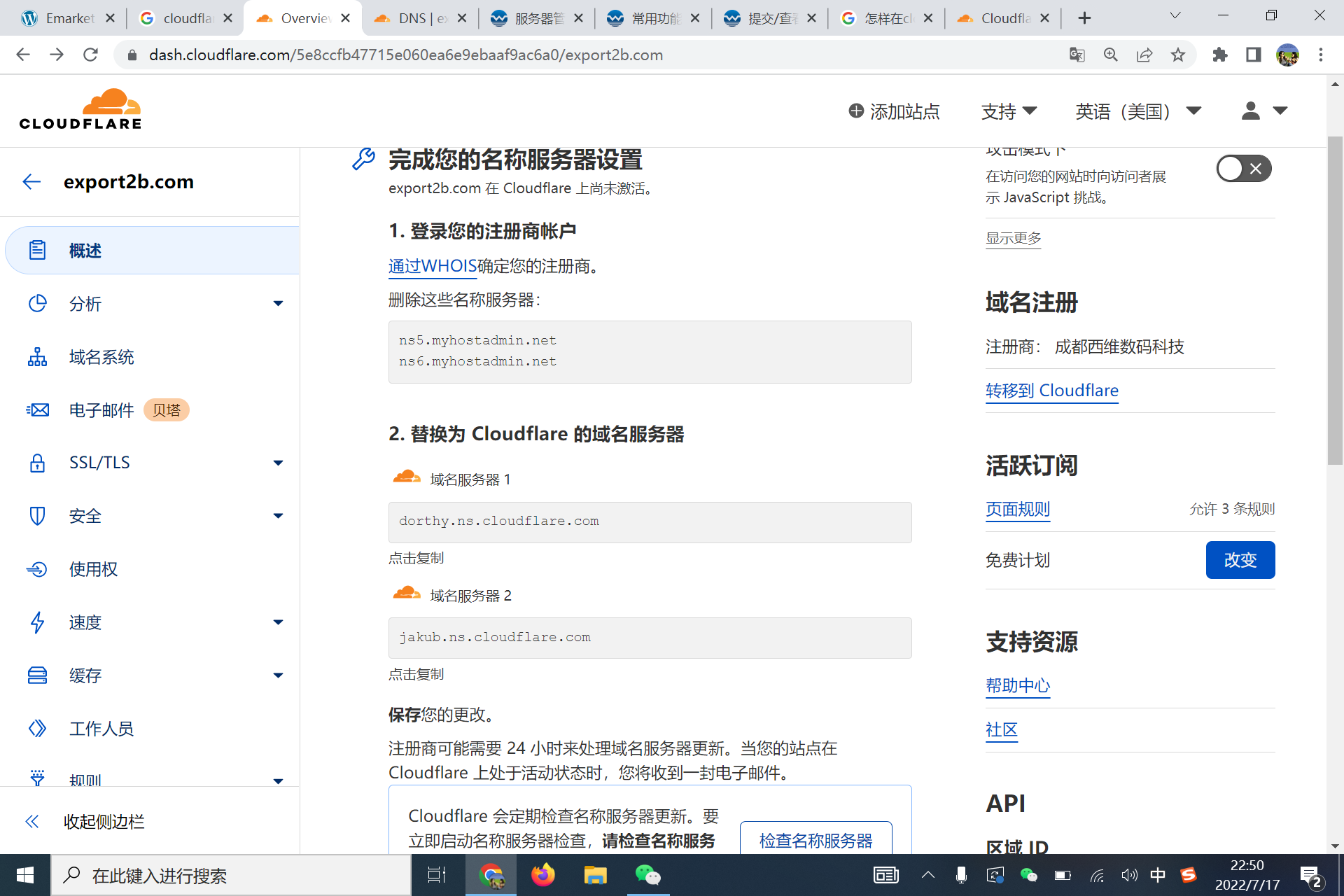Click the back arrow next to export2b.com
This screenshot has width=1344, height=896.
coord(31,182)
